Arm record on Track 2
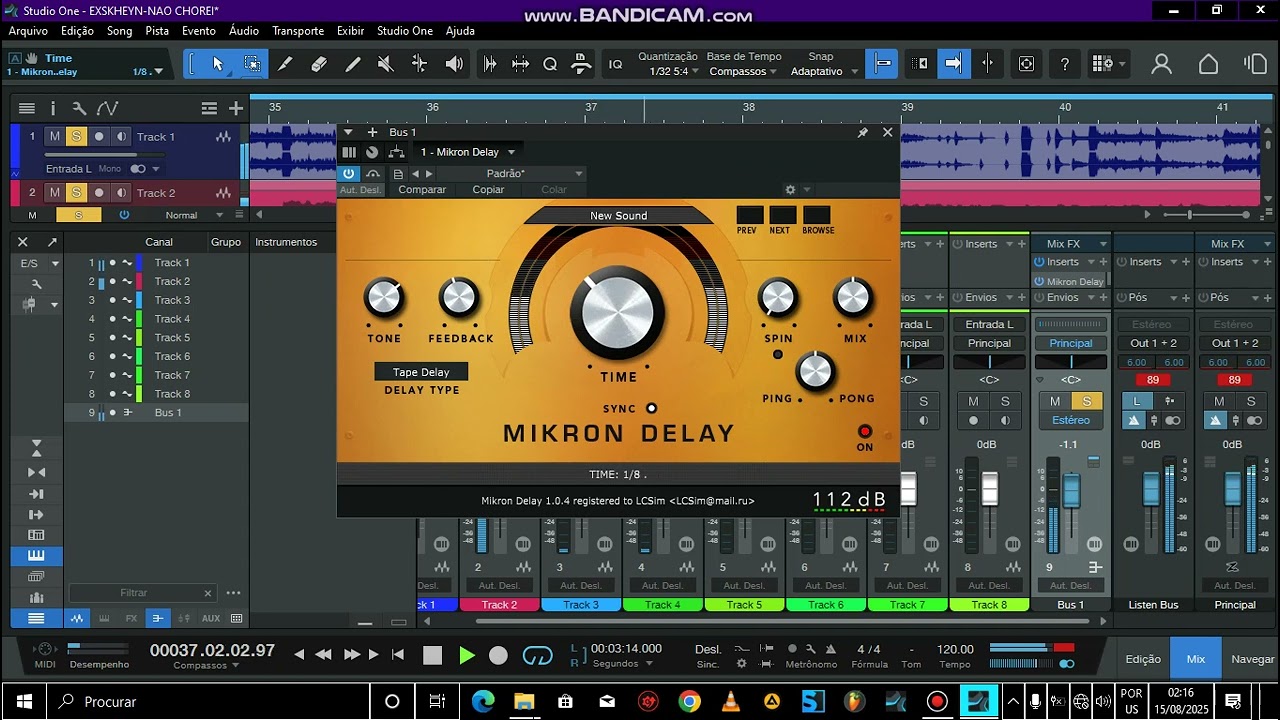 pos(98,193)
